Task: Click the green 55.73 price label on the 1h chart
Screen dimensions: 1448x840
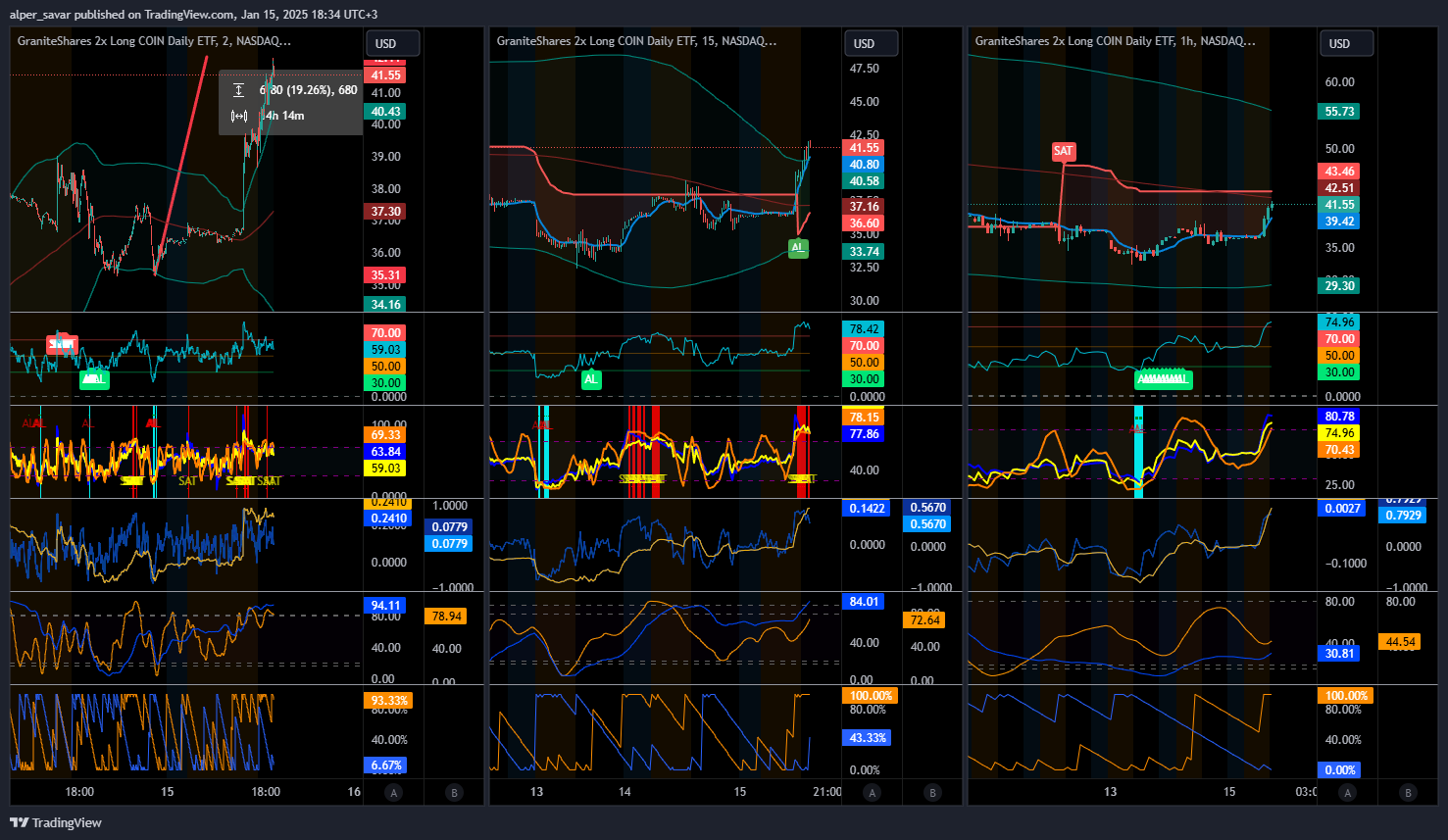Action: click(1339, 112)
